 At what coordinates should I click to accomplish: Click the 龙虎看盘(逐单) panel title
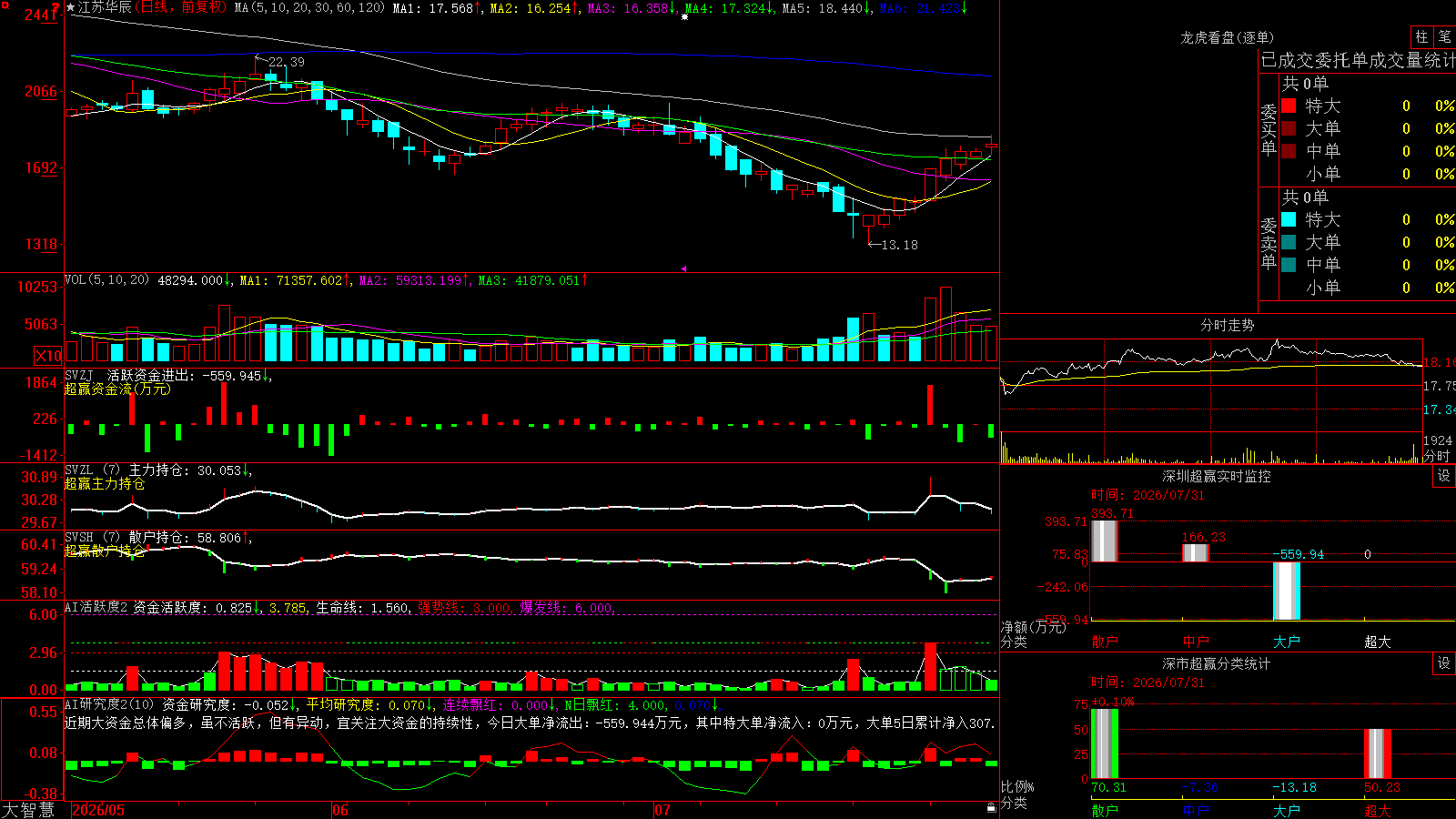click(1227, 37)
